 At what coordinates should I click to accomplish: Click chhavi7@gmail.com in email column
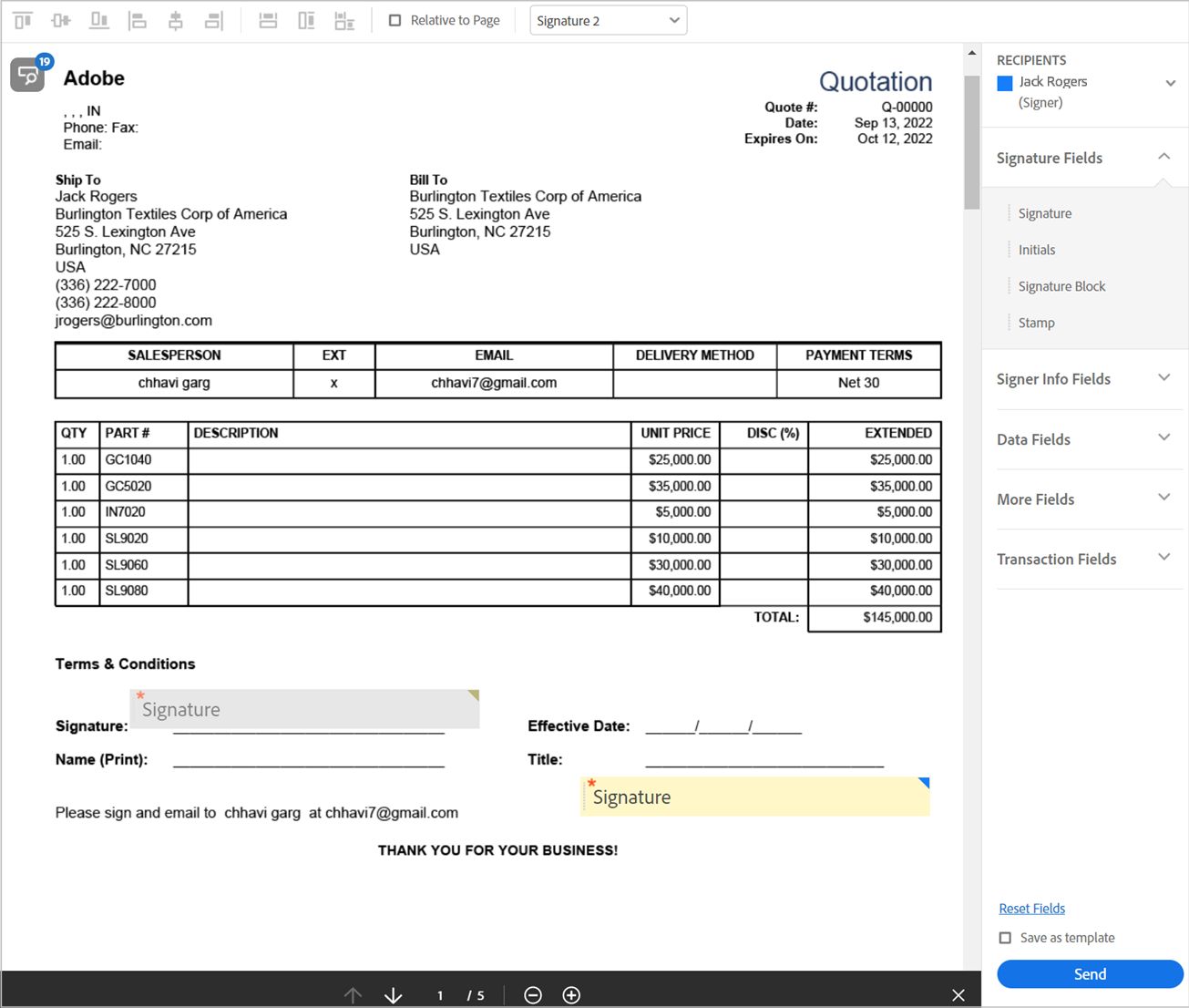[x=494, y=383]
